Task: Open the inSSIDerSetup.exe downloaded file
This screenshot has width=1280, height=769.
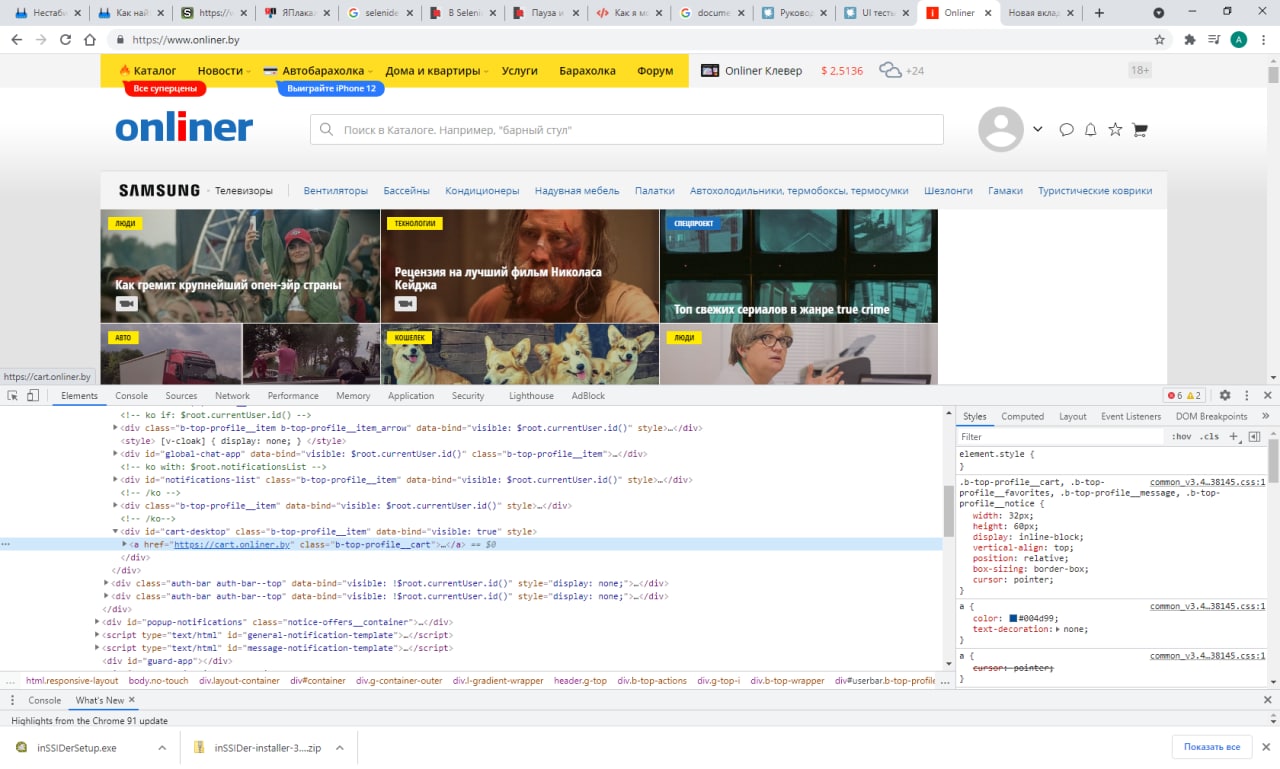Action: pyautogui.click(x=77, y=747)
